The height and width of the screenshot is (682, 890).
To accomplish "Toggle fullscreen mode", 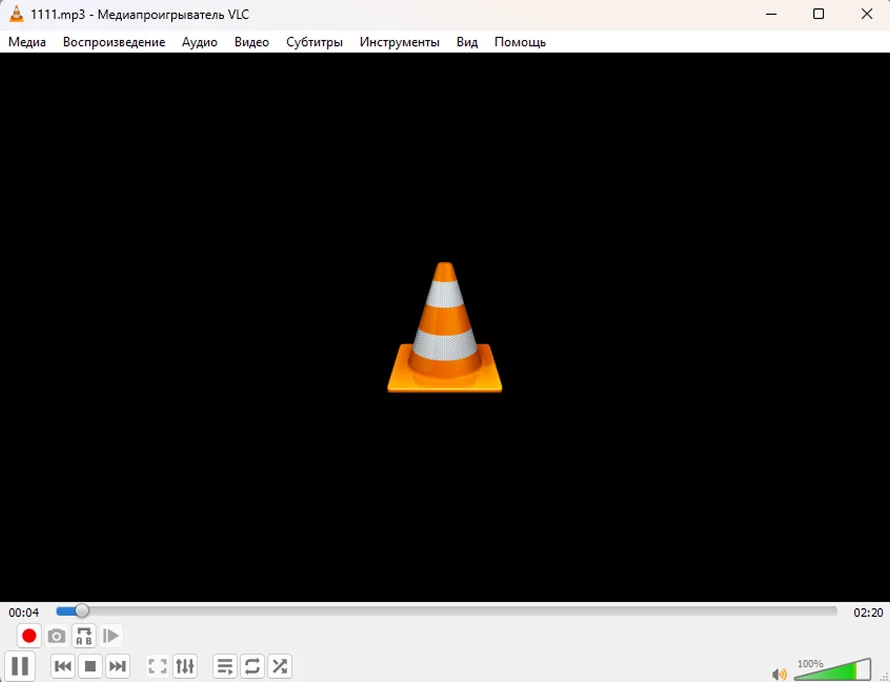I will coord(157,666).
